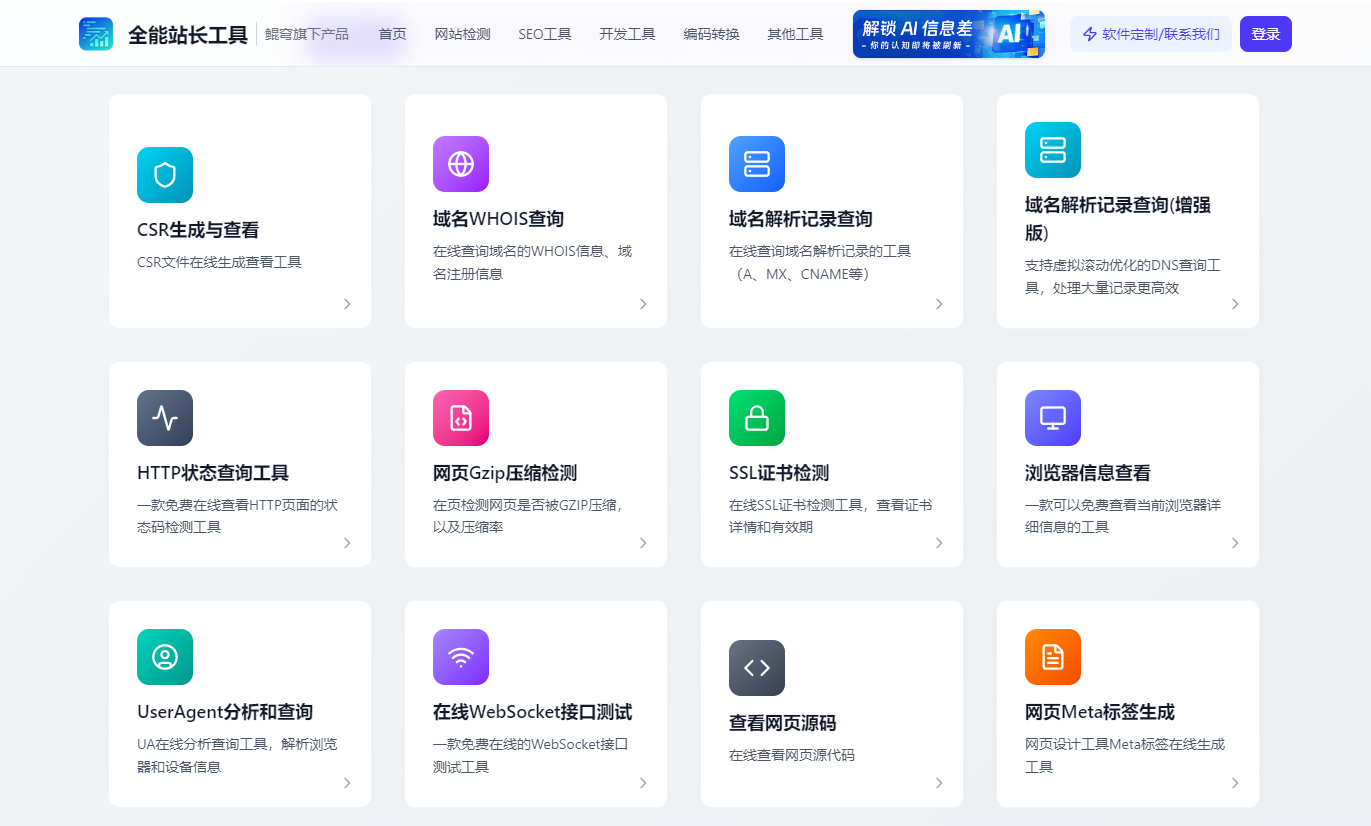Open the 域名WHOIS查询 globe icon
This screenshot has width=1371, height=826.
click(460, 164)
